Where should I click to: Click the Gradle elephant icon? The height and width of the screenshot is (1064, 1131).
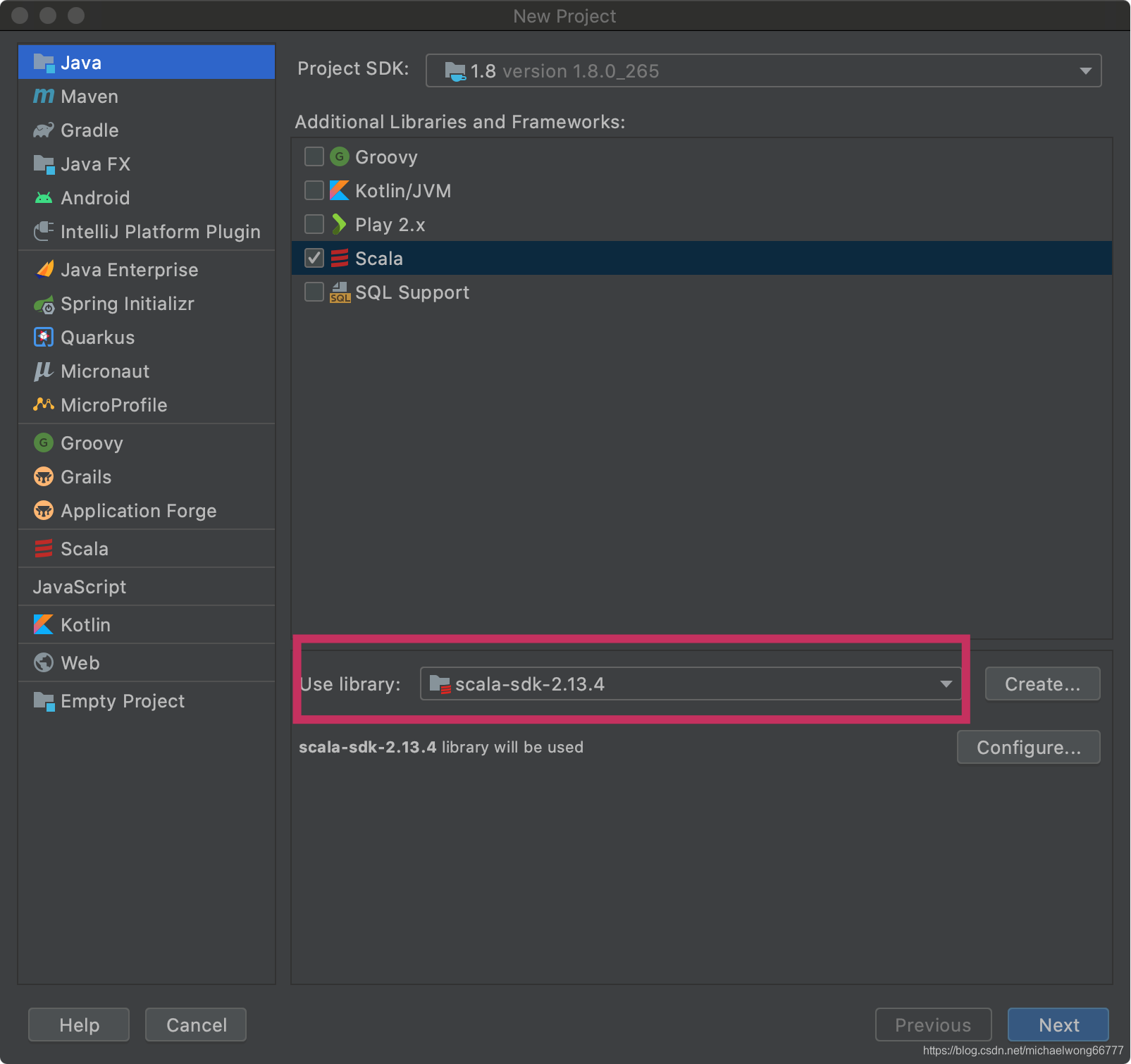point(44,130)
